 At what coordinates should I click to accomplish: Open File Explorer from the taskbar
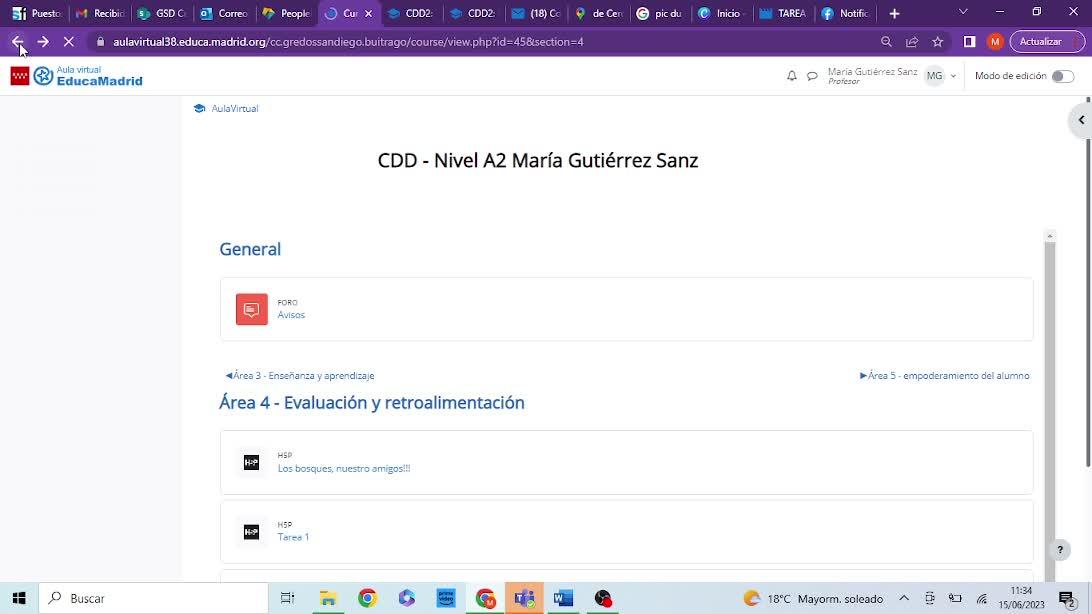327,598
